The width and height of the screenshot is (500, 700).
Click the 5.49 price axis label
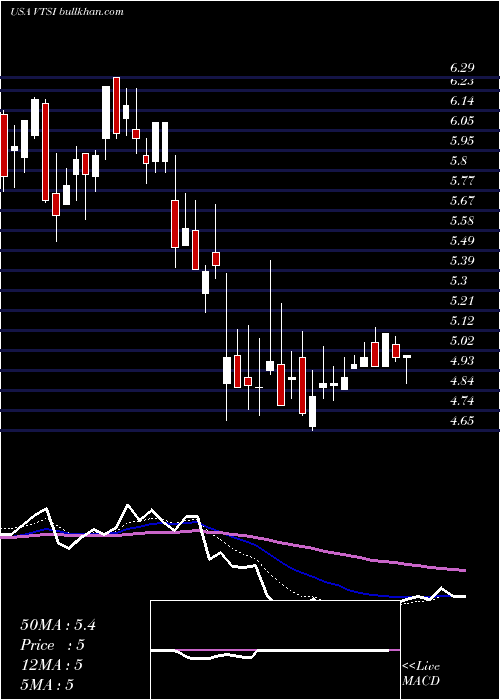click(x=462, y=241)
